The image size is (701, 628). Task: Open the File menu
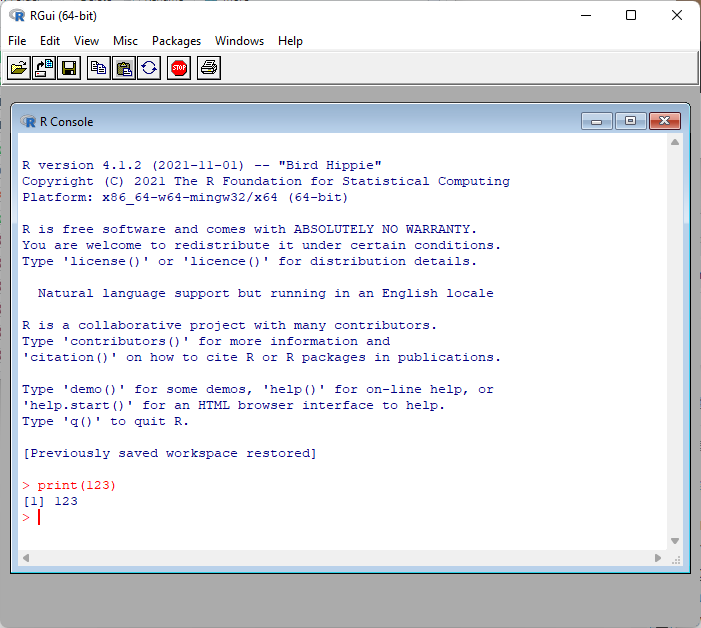click(x=17, y=41)
